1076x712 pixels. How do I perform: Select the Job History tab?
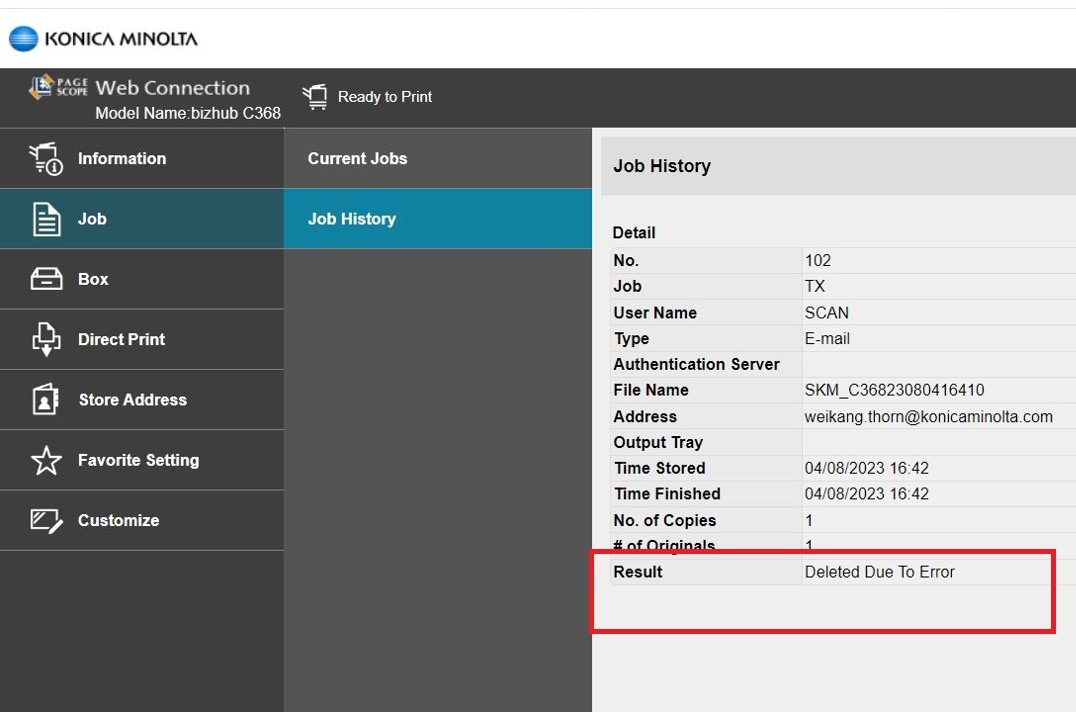[x=351, y=219]
